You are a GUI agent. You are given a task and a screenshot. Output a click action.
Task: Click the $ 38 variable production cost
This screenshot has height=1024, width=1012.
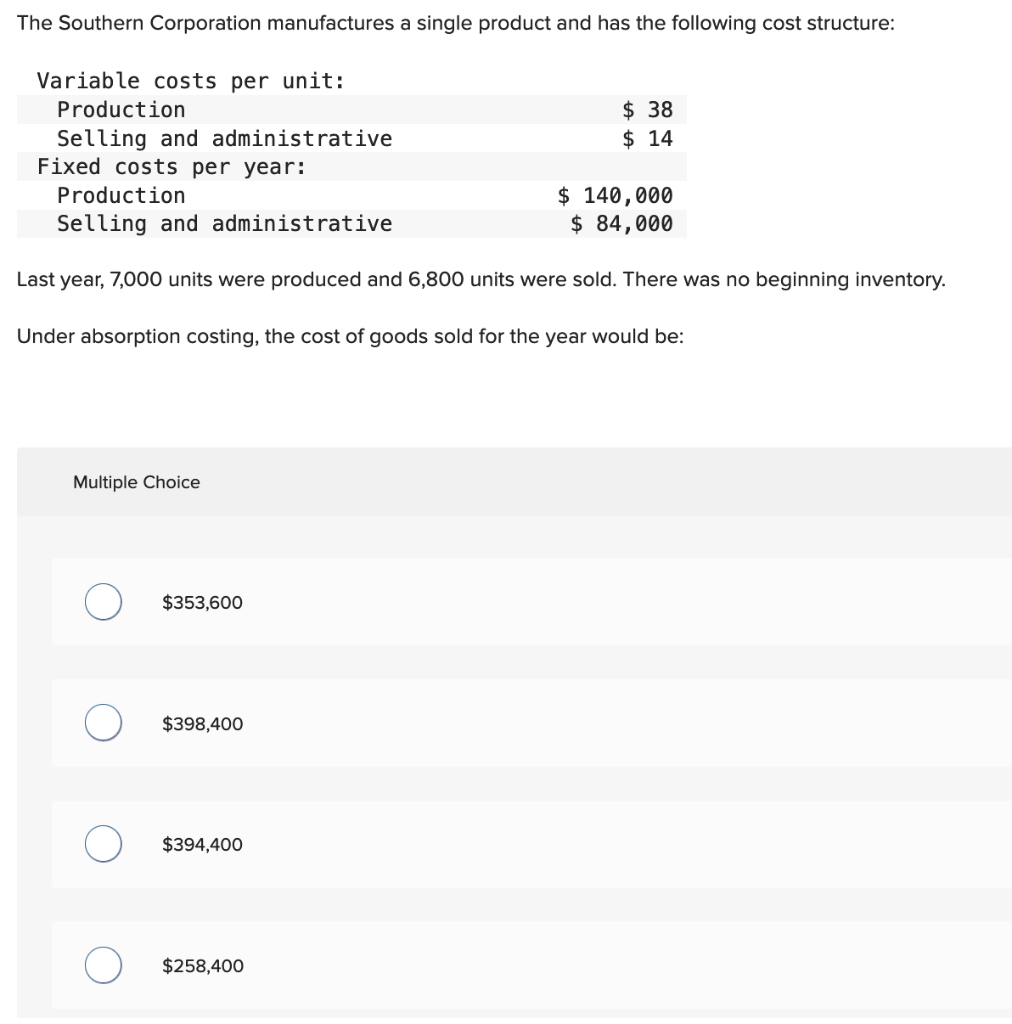pos(647,110)
